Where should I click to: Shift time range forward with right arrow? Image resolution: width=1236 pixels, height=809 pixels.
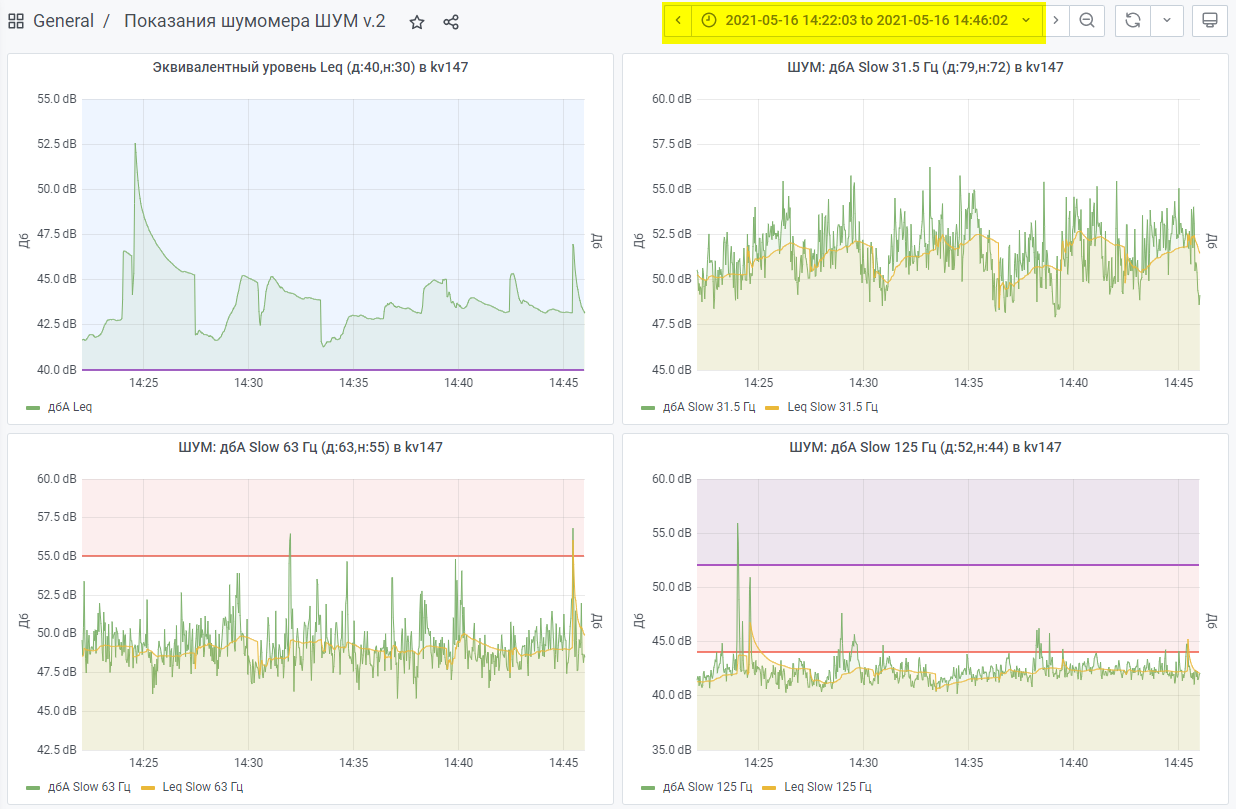click(1056, 21)
